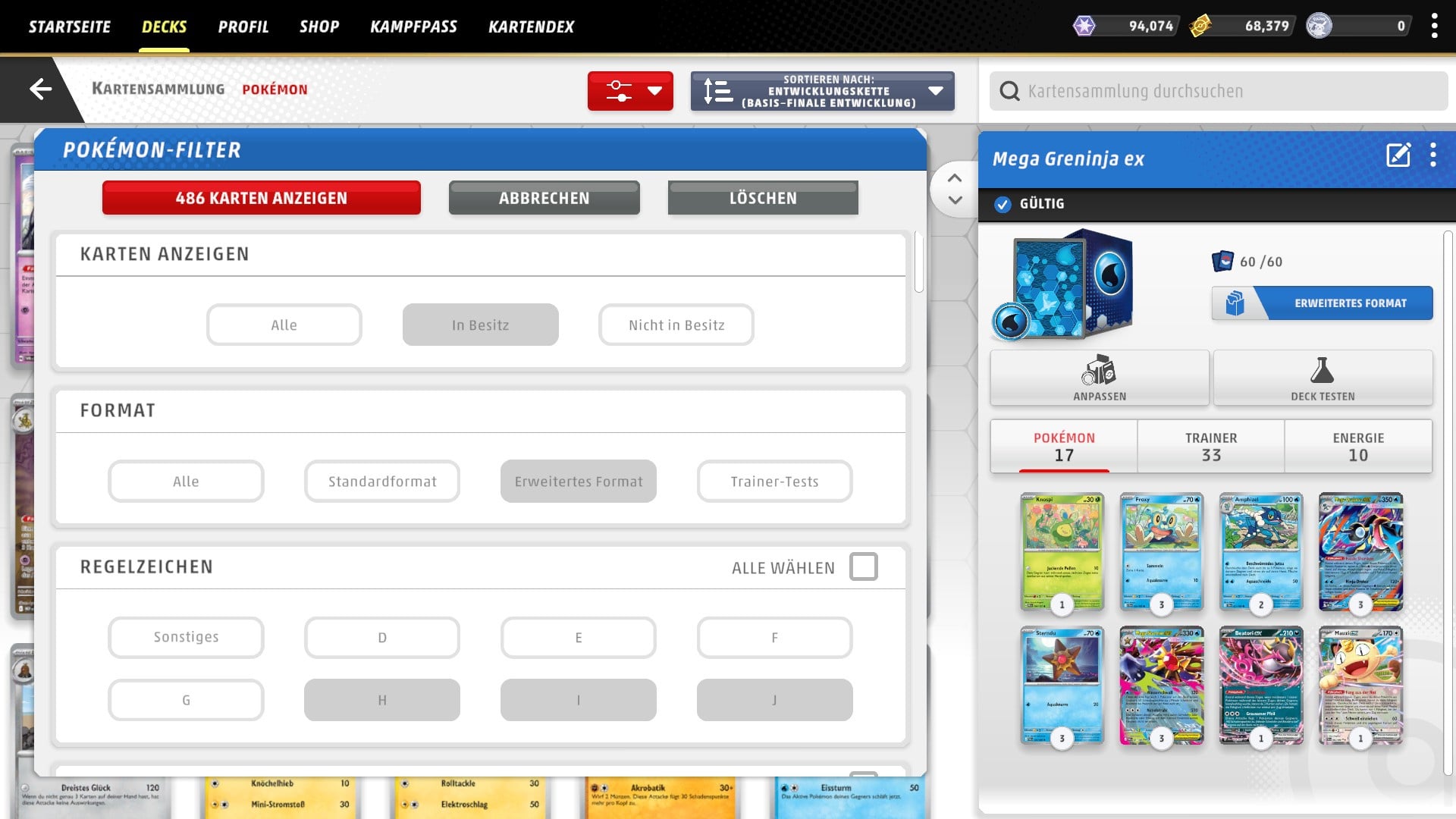Viewport: 1456px width, 819px height.
Task: Go back with the arrow icon
Action: 40,89
